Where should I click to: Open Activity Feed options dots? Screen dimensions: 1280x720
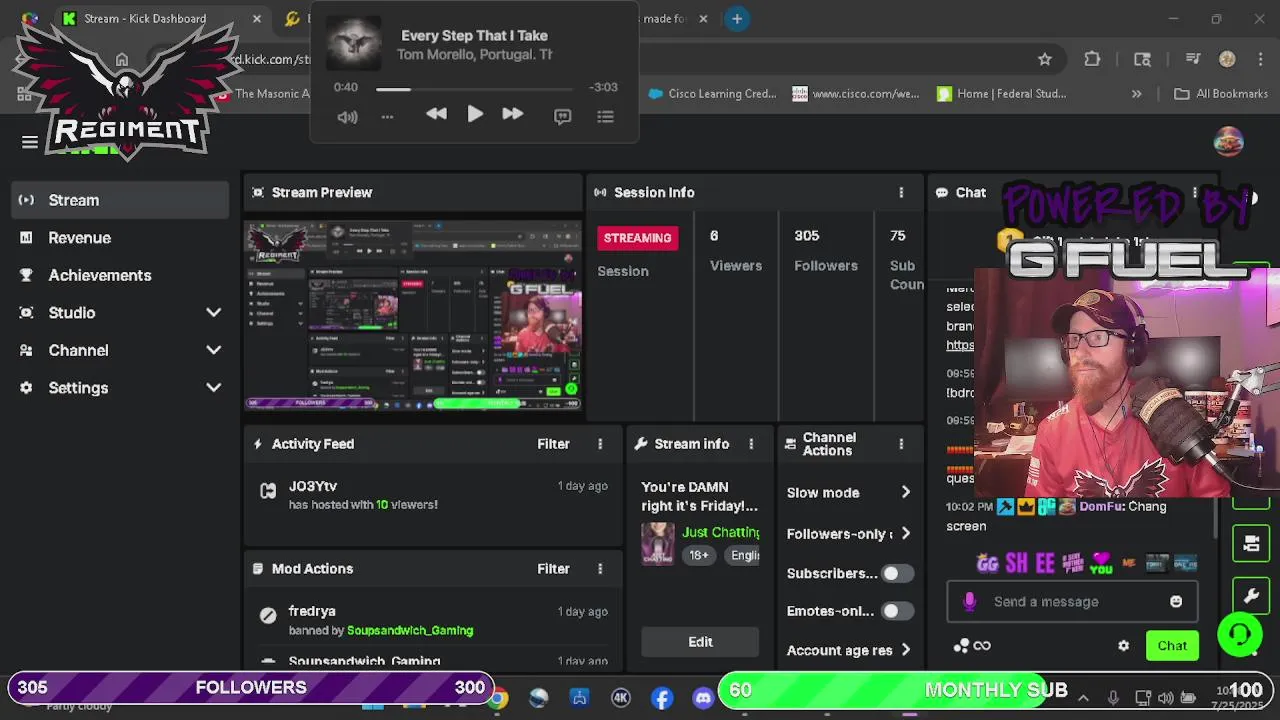(600, 444)
